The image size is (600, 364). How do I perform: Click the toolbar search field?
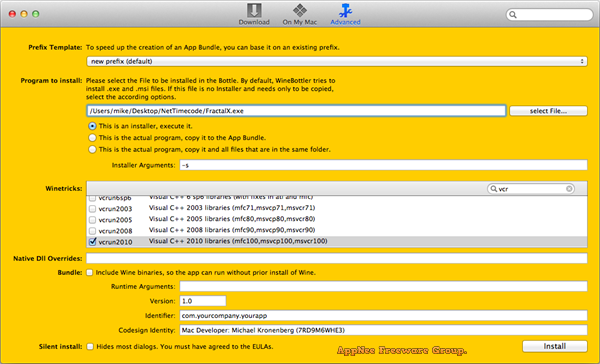click(549, 15)
